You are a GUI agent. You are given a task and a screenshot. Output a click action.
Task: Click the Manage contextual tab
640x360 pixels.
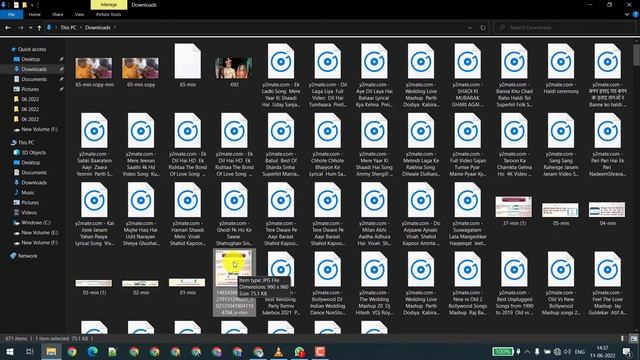tap(109, 4)
